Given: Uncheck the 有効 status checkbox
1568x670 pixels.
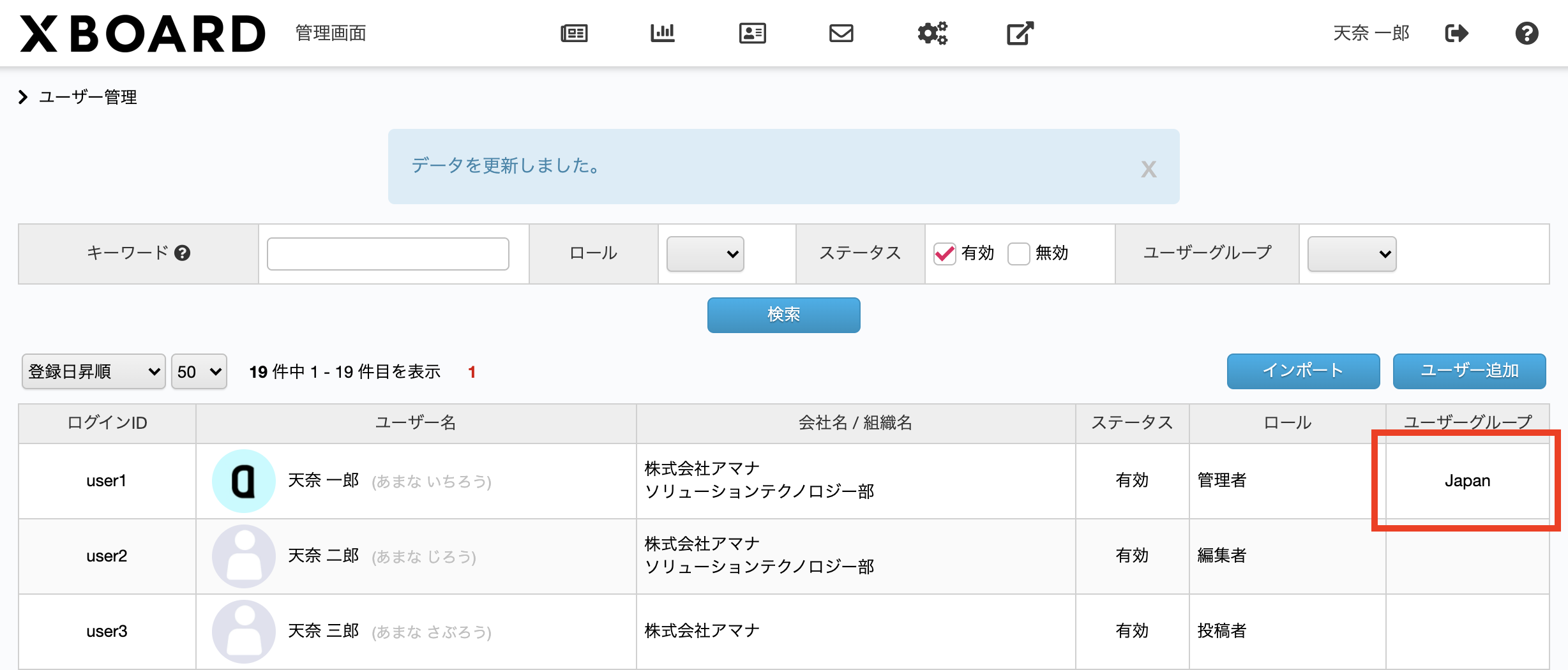Looking at the screenshot, I should click(x=945, y=253).
